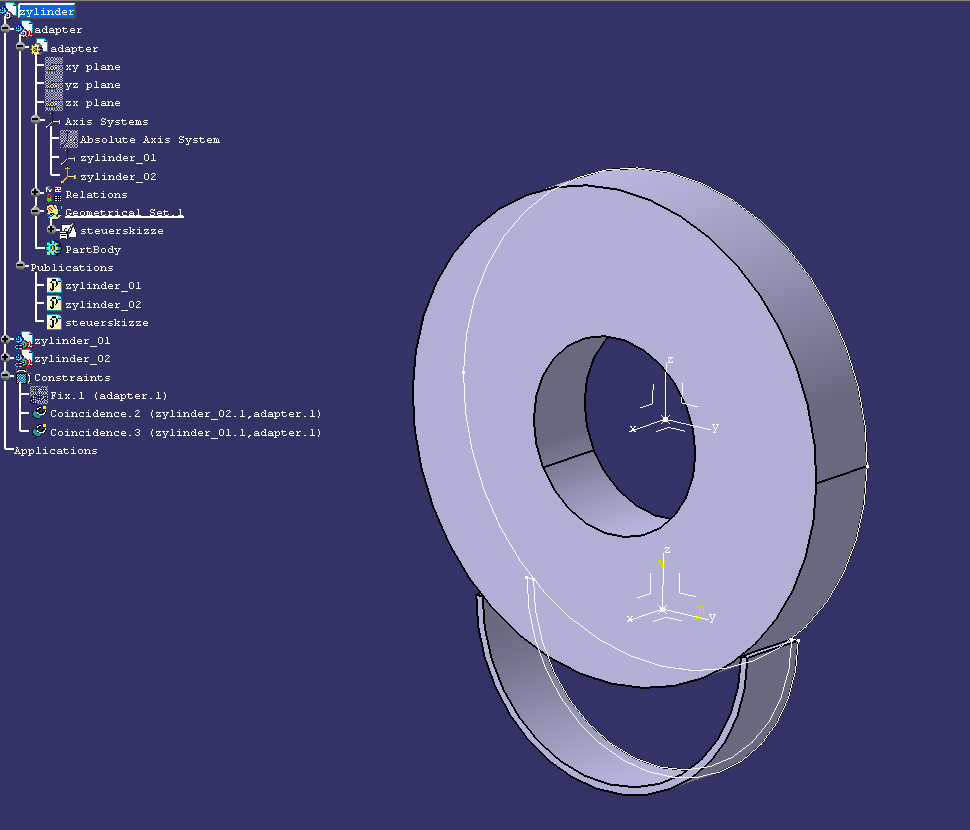Click the Coincidence.3 constraint icon
970x830 pixels.
40,431
